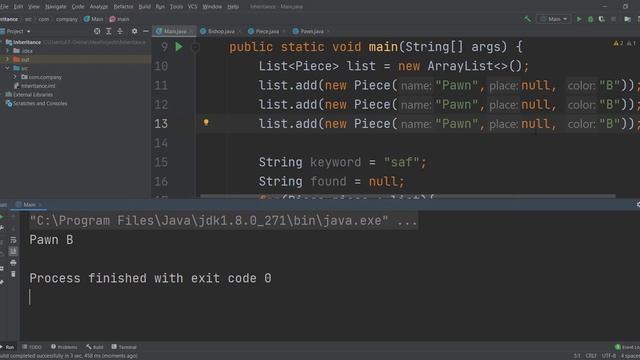
Task: Open the View menu
Action: click(x=34, y=7)
